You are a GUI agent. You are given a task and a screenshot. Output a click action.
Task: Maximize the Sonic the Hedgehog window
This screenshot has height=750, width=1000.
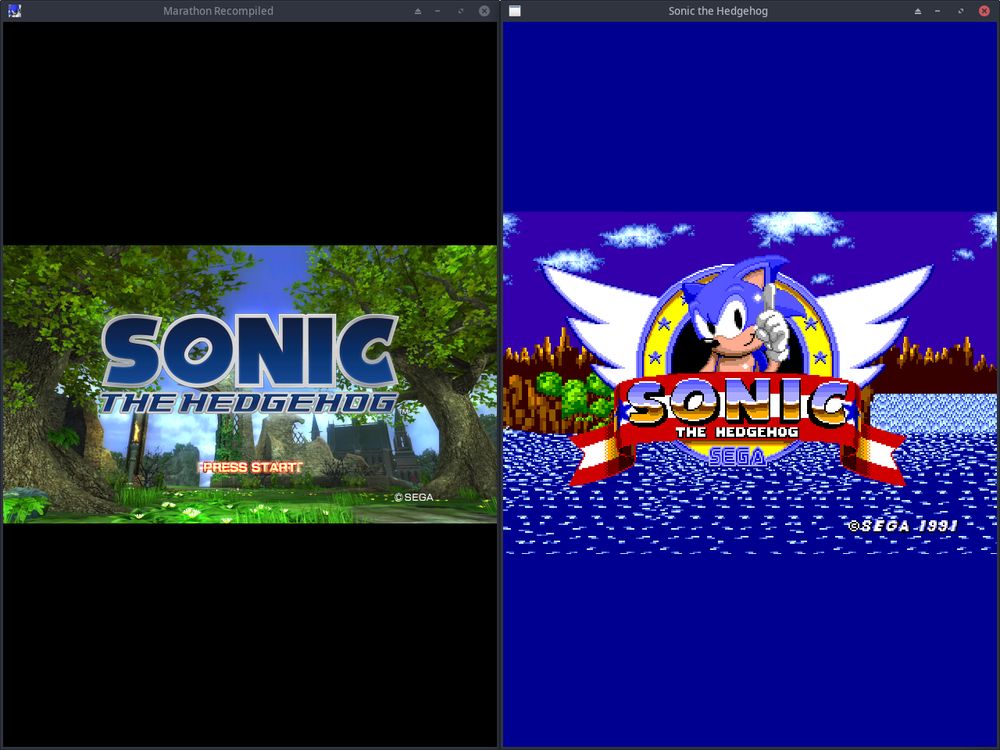(961, 11)
